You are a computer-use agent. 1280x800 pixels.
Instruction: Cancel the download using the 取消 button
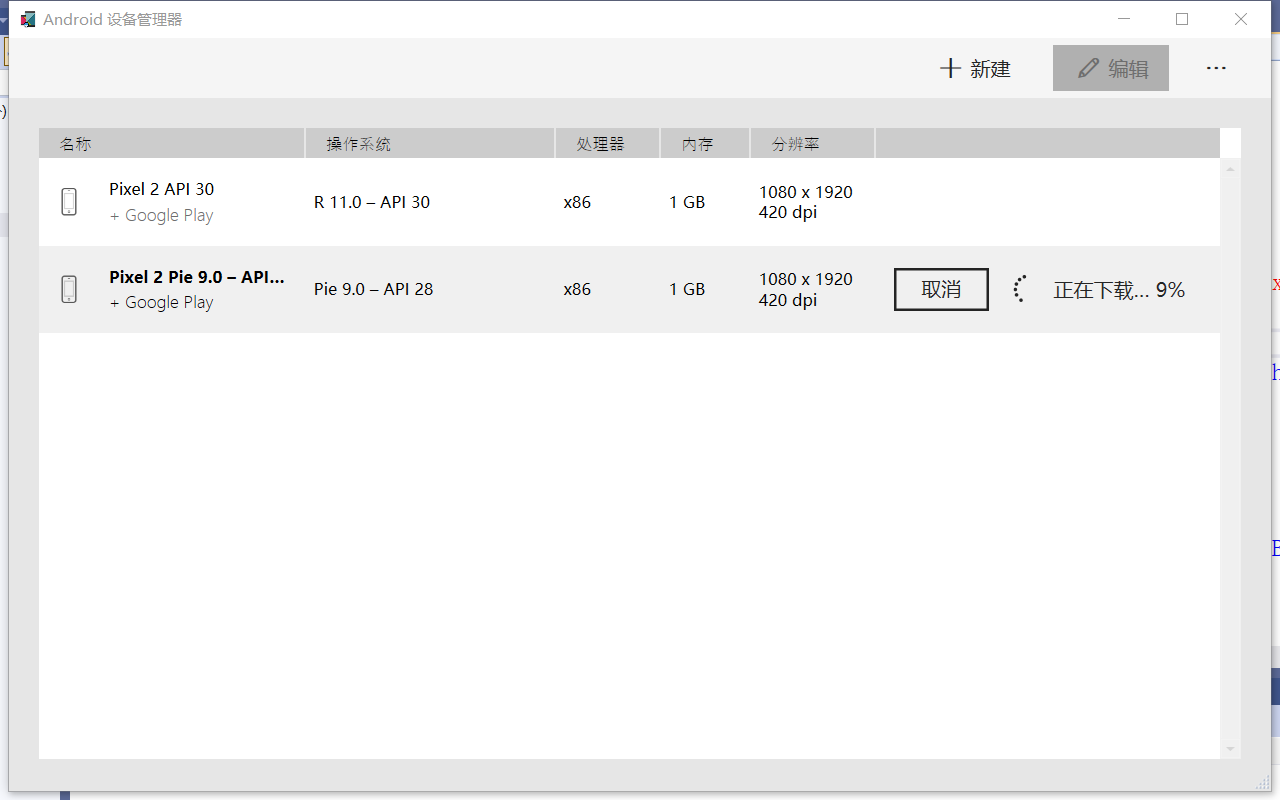point(940,289)
